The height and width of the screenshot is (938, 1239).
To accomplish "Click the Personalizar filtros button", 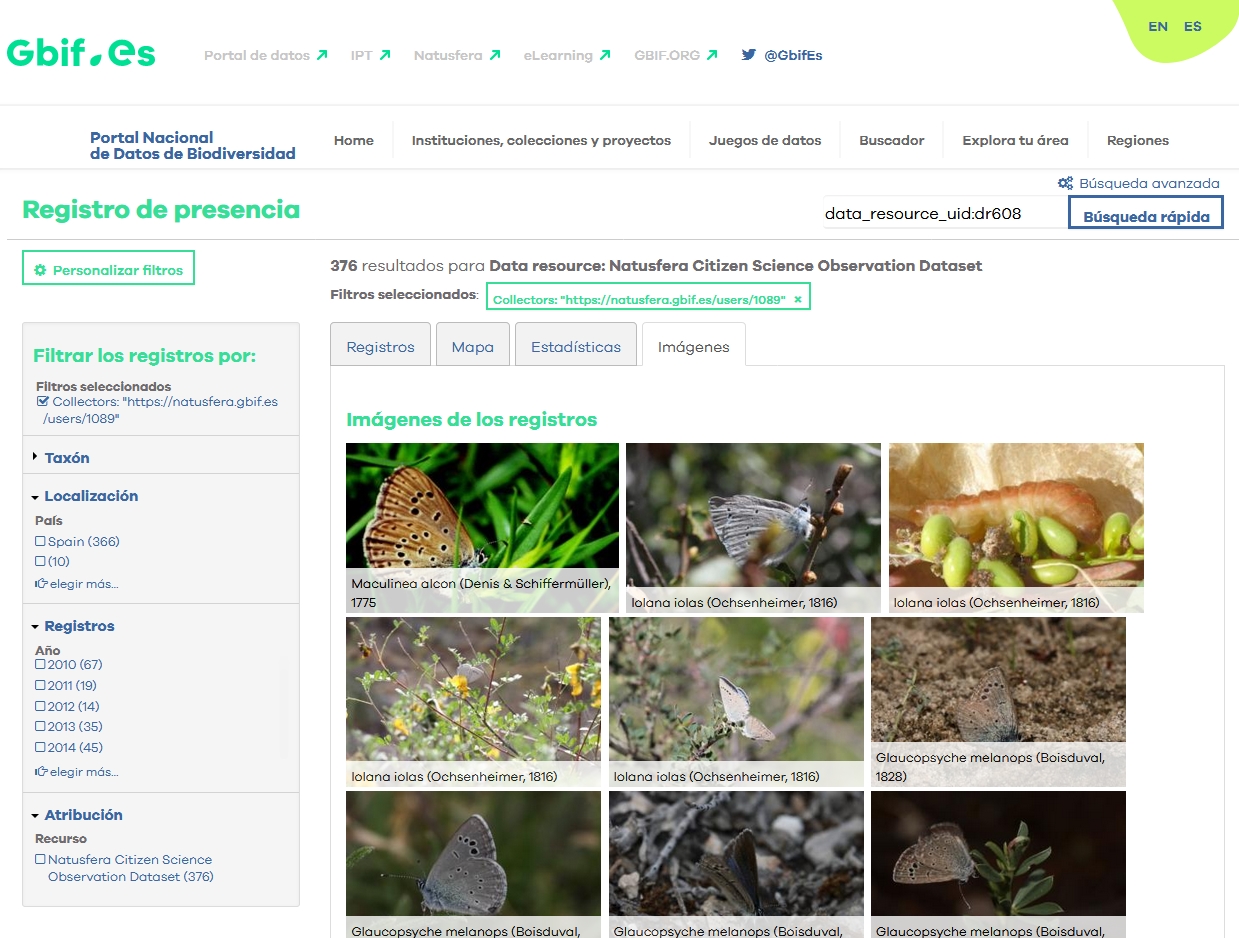I will click(x=108, y=269).
